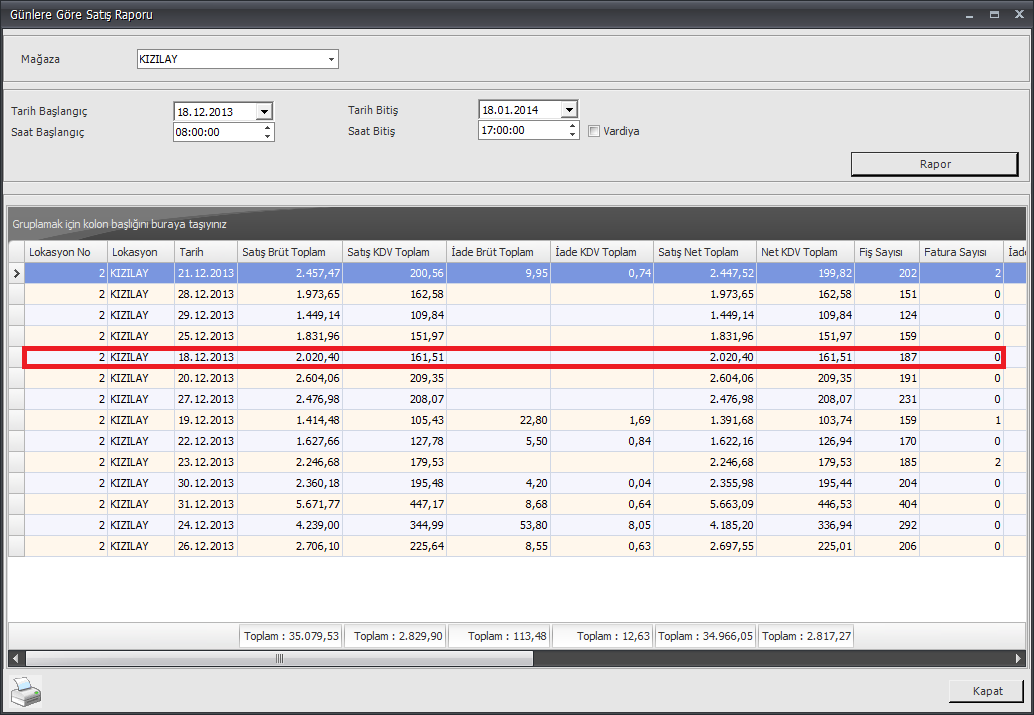Select the current row indicator arrow
Screen dimensions: 1034x715
[16, 273]
